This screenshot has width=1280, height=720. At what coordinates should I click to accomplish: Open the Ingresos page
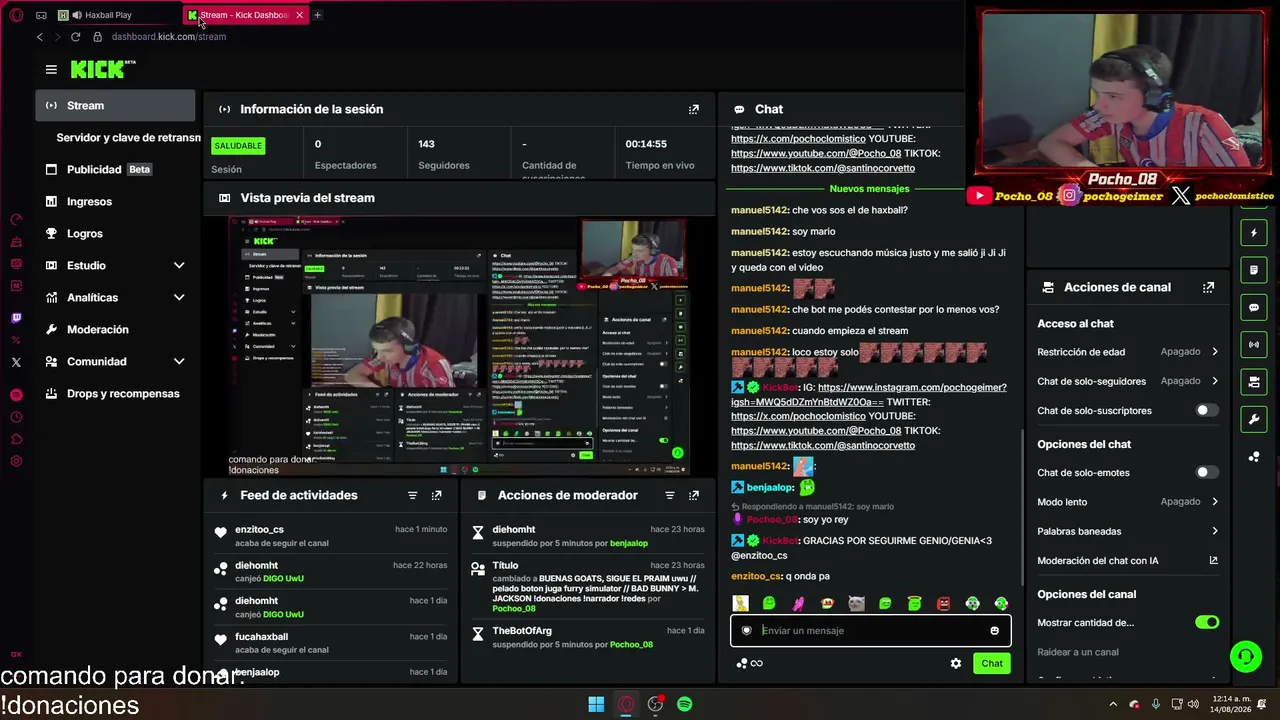pos(115,201)
